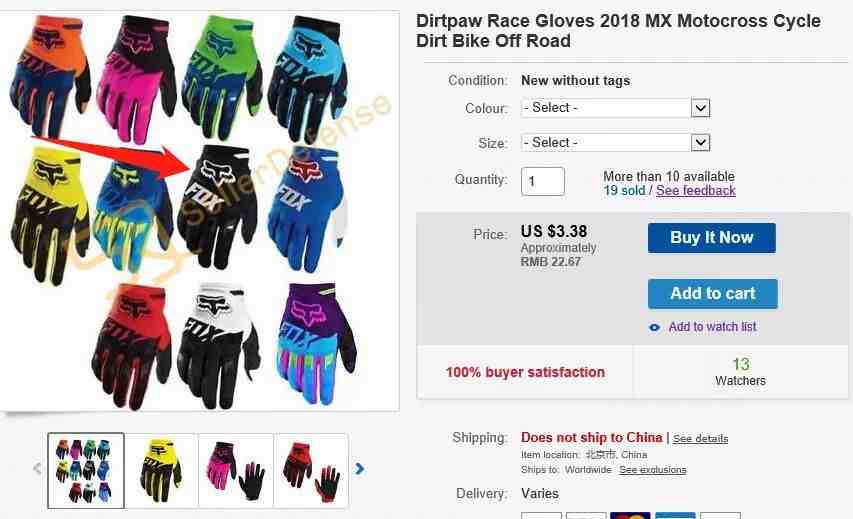Select the yellow glove thumbnail
The image size is (853, 519).
(x=161, y=471)
